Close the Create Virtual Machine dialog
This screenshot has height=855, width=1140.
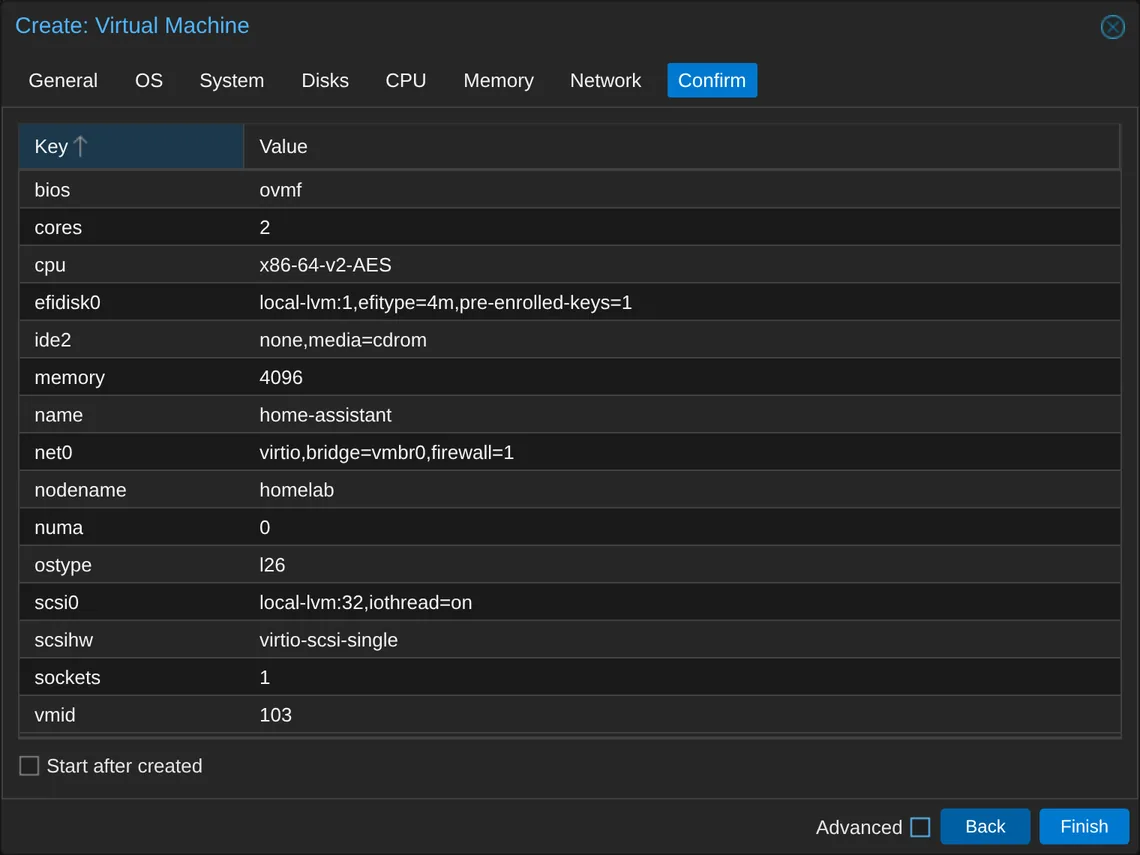pyautogui.click(x=1112, y=27)
